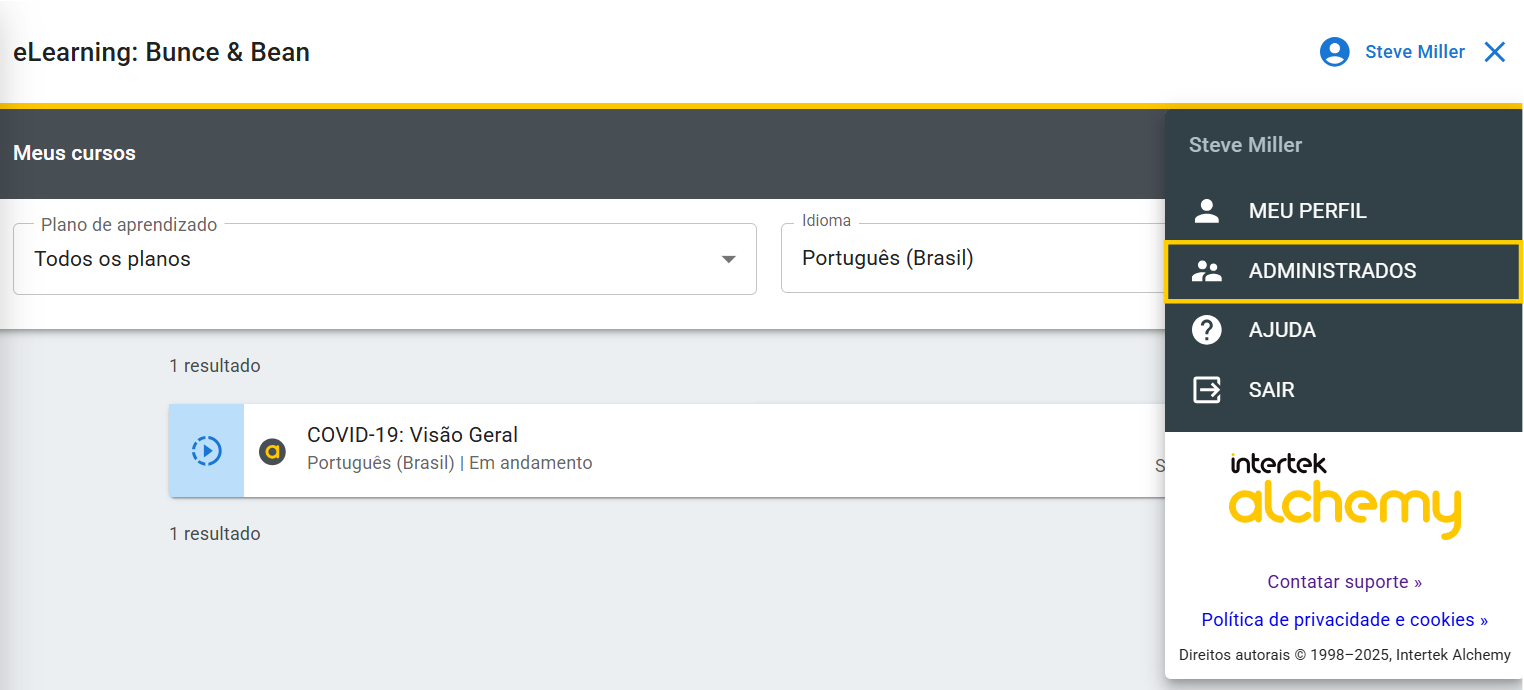Close the user menu with the X icon
The width and height of the screenshot is (1524, 690).
coord(1494,52)
